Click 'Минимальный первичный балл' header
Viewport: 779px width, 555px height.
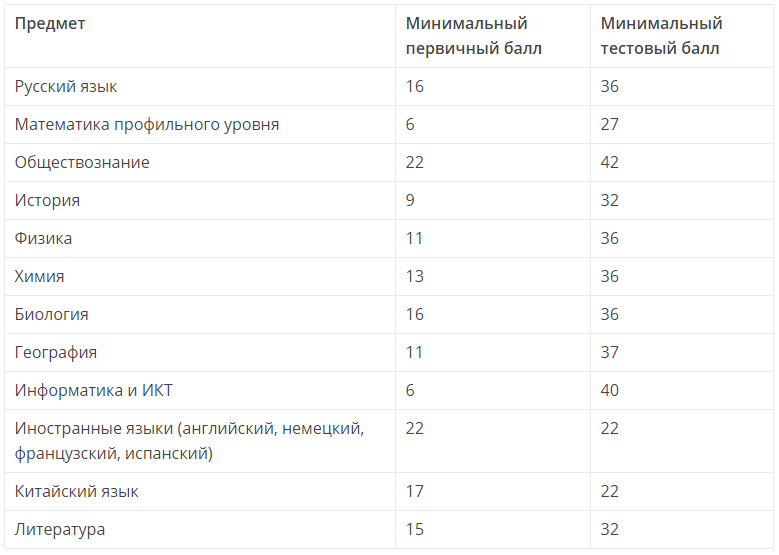473,36
